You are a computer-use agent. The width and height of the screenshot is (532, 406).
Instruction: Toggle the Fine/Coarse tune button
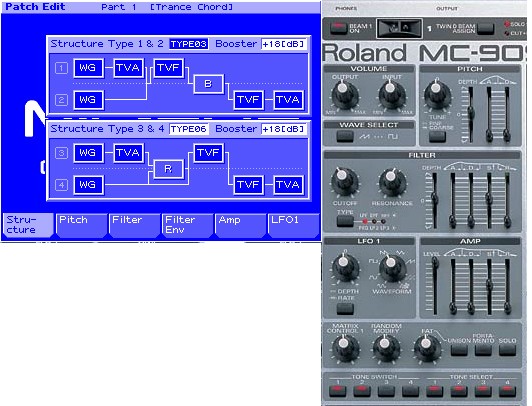coord(437,137)
